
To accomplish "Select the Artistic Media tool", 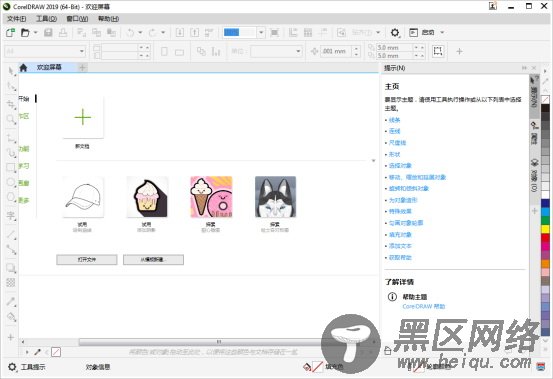I will click(x=11, y=153).
